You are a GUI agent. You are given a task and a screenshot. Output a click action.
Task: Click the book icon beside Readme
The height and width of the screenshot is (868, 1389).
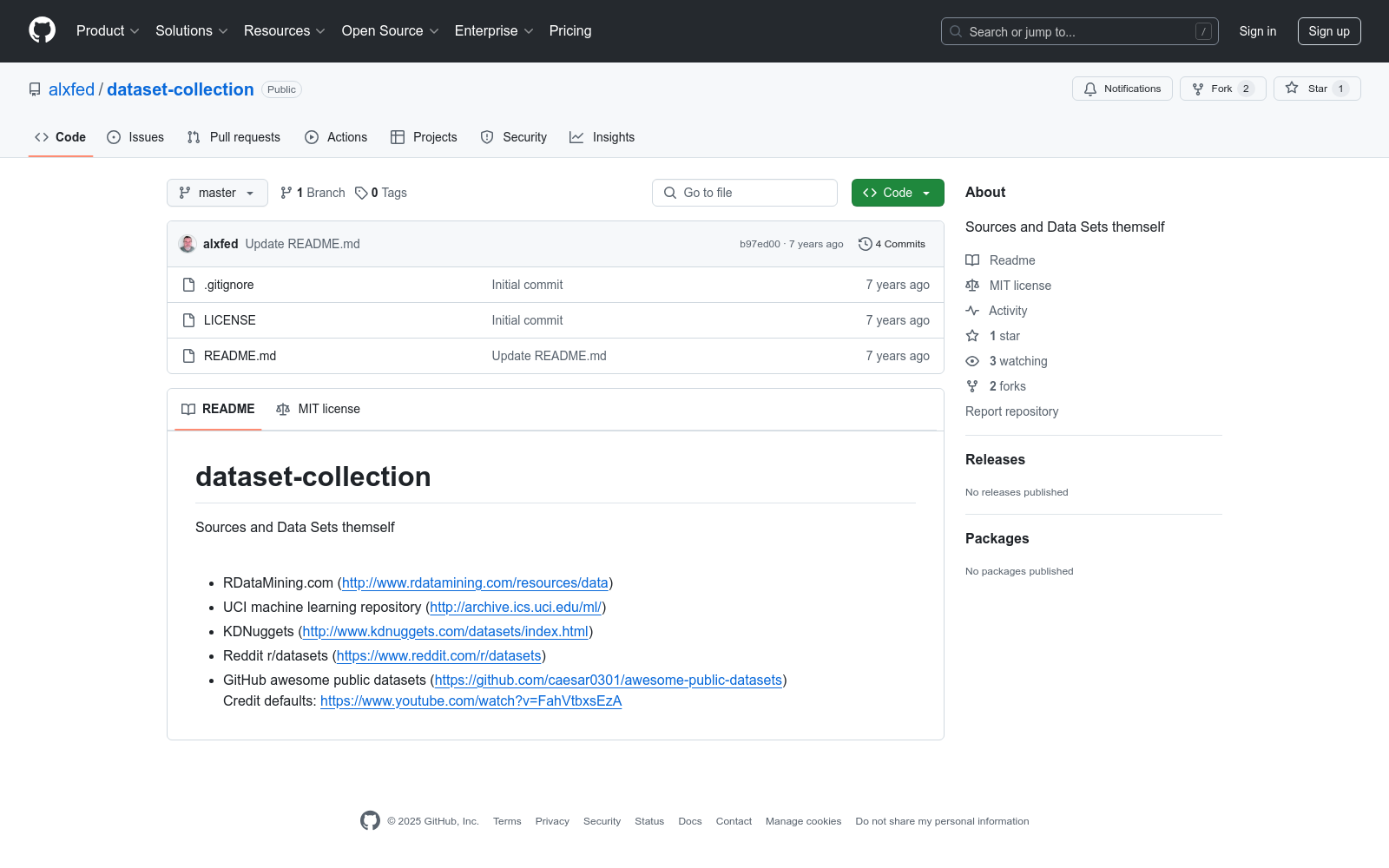972,260
